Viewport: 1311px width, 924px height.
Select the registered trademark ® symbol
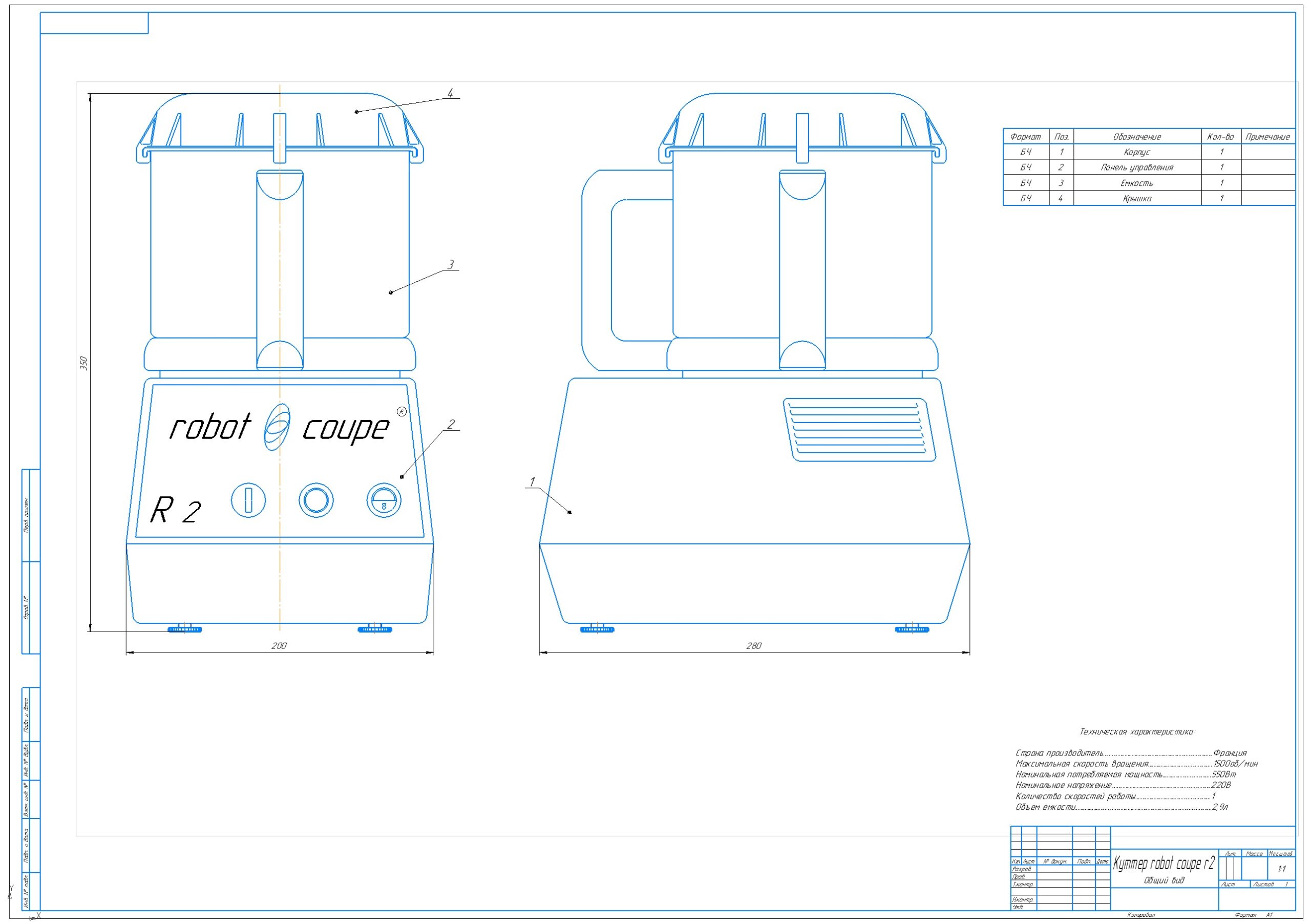401,412
